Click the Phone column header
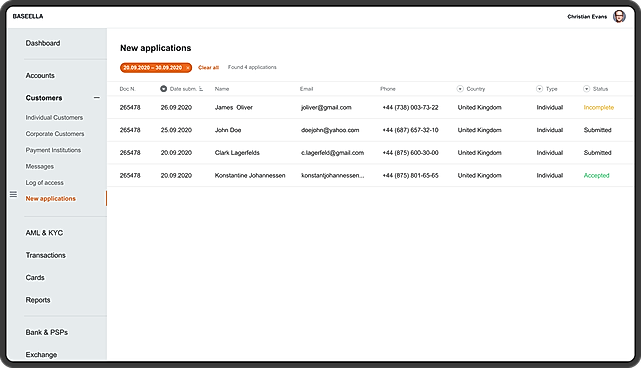Viewport: 641px width, 368px height. (388, 89)
